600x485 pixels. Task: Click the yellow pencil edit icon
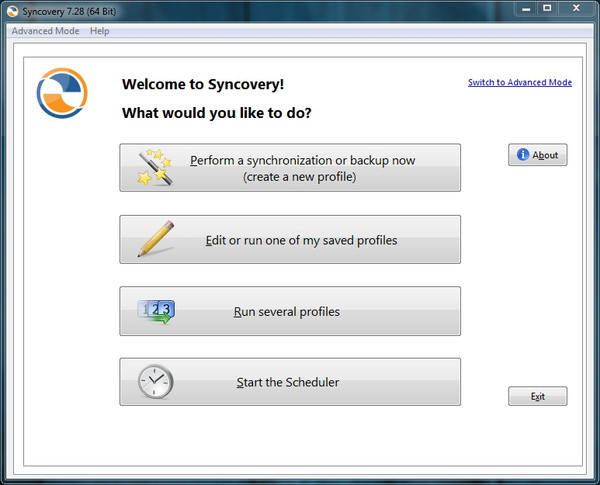click(156, 238)
